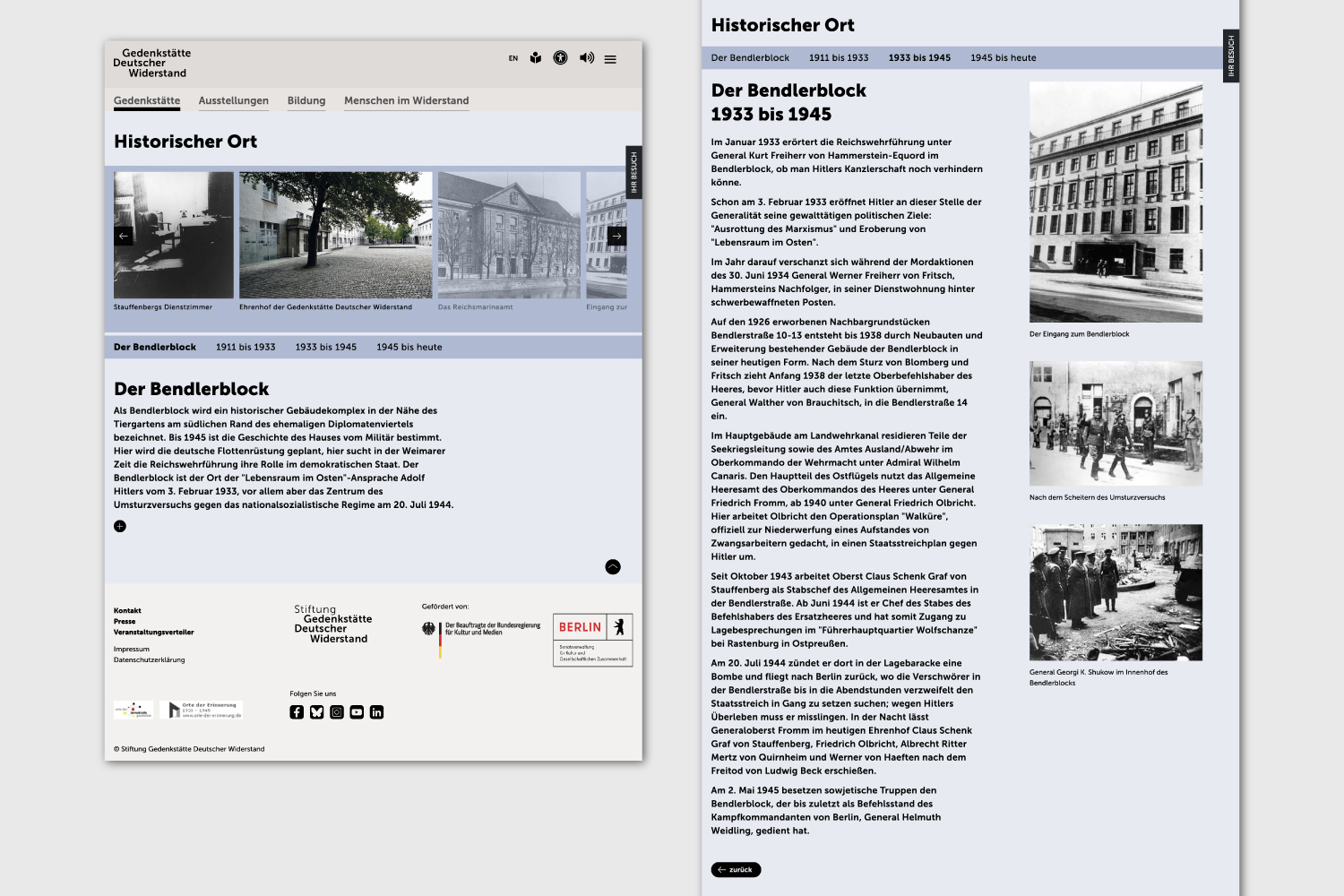The height and width of the screenshot is (896, 1344).
Task: Open the YouTube channel icon
Action: click(357, 712)
